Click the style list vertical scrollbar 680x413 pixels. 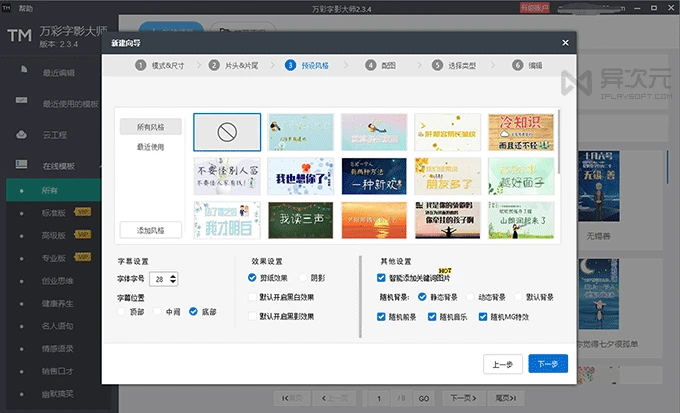(x=559, y=142)
